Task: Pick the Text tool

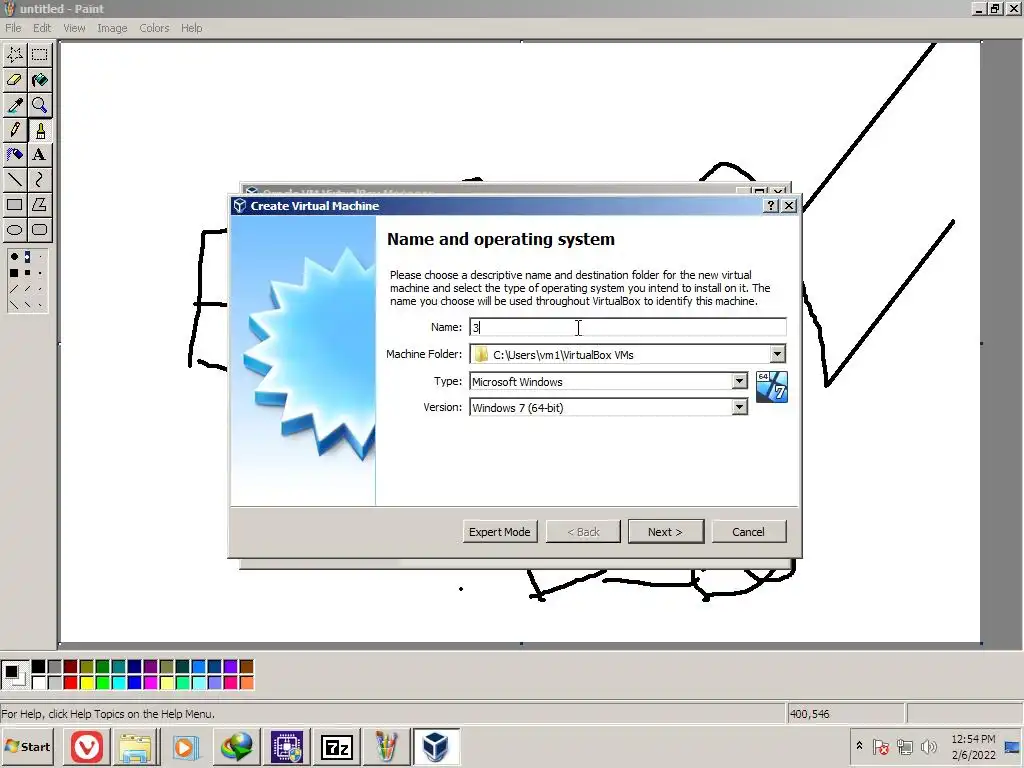Action: (x=39, y=155)
